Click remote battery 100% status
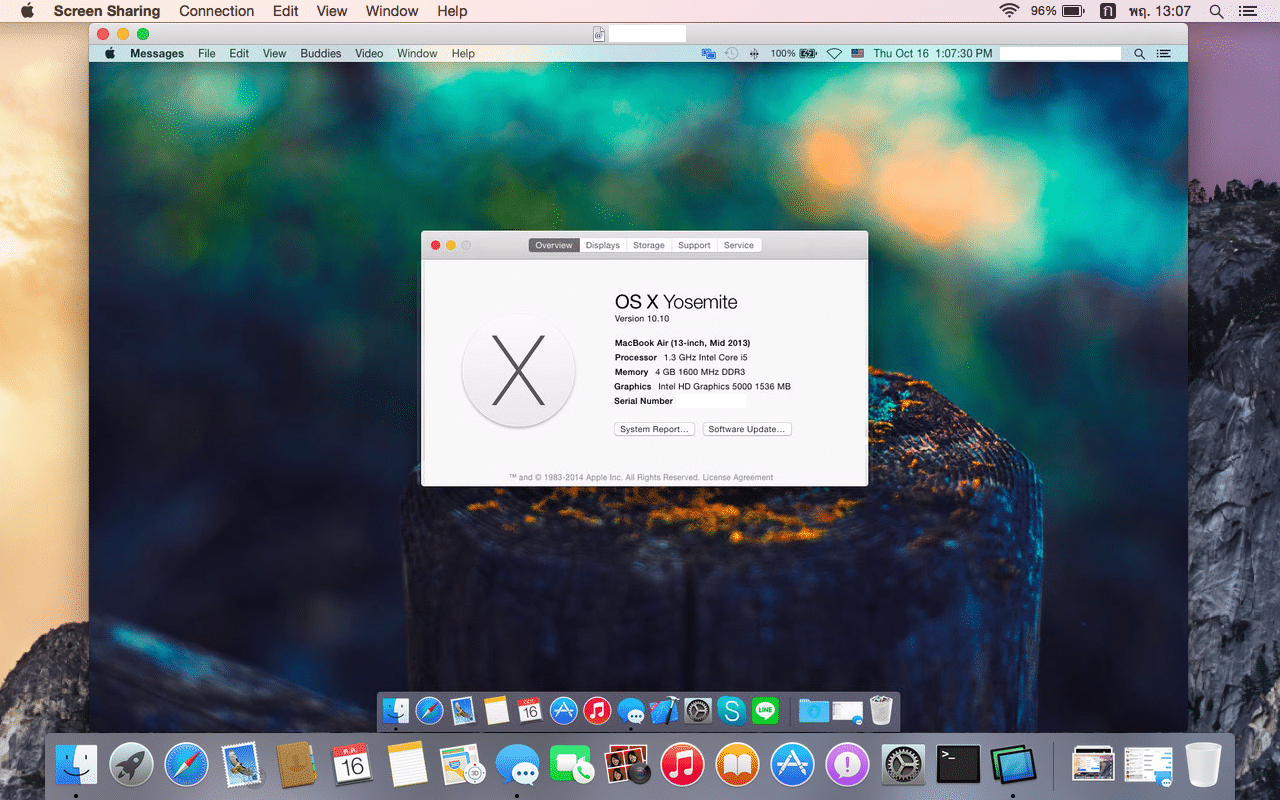The height and width of the screenshot is (800, 1280). tap(793, 54)
